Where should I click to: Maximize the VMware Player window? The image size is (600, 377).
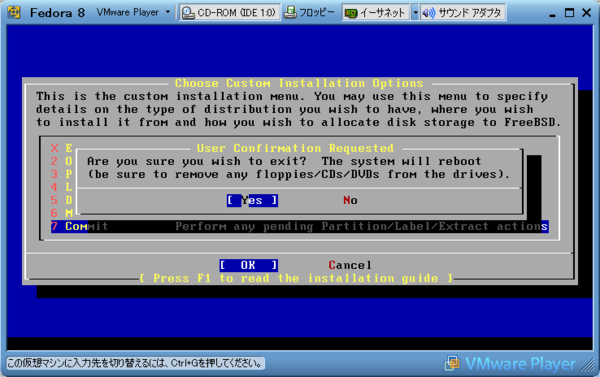coord(569,13)
